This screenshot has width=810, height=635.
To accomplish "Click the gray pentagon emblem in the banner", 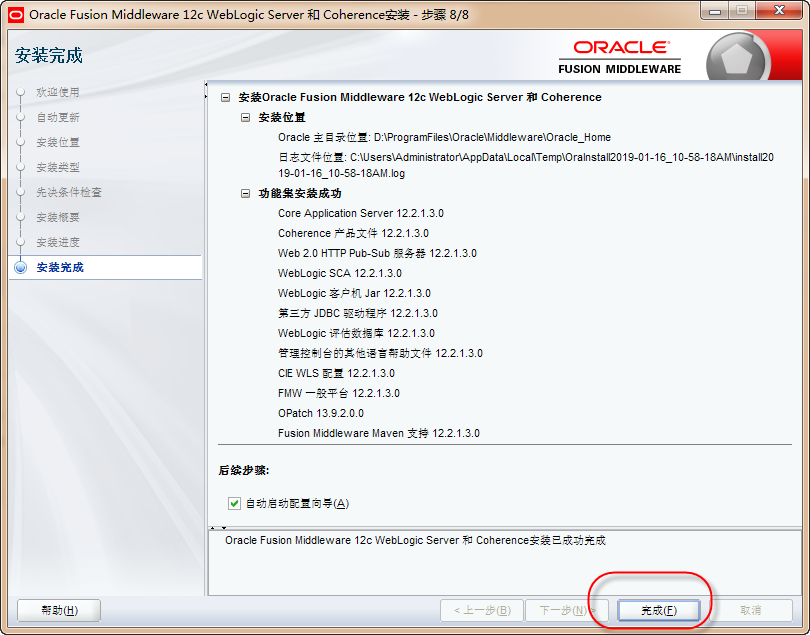I will click(736, 59).
